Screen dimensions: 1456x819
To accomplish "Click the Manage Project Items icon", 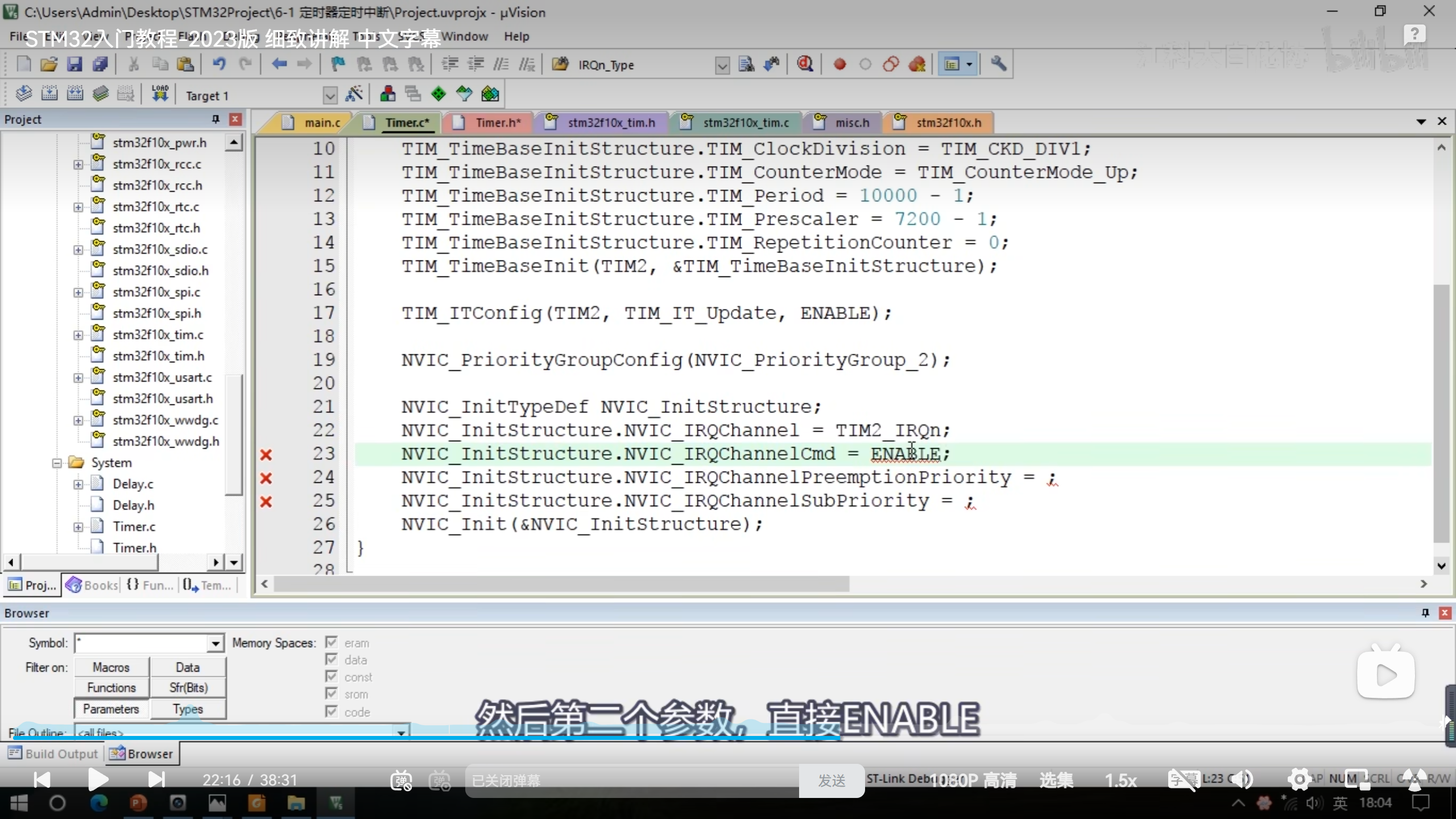I will coord(388,94).
